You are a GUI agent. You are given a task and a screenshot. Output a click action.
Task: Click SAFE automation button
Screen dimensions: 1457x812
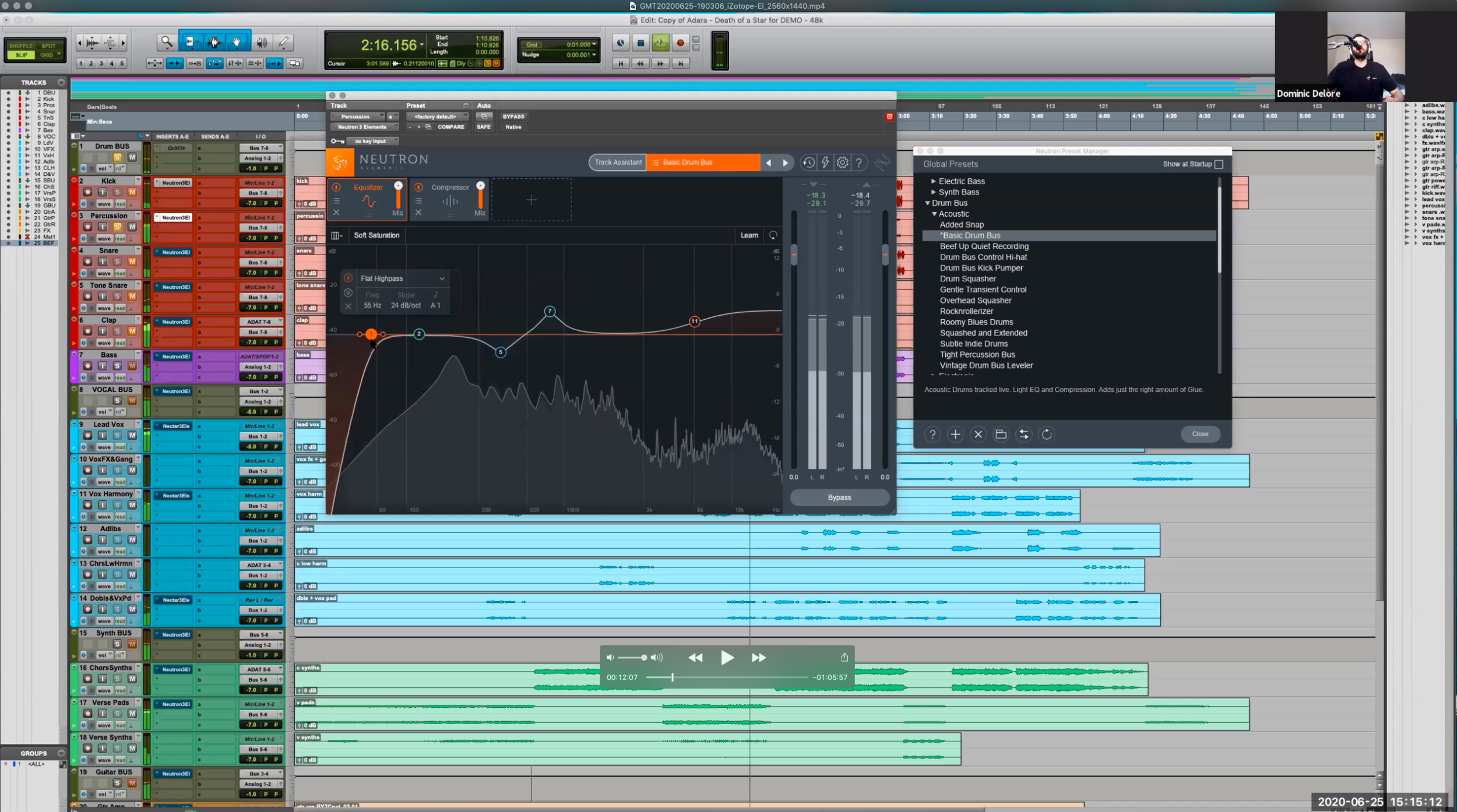483,127
